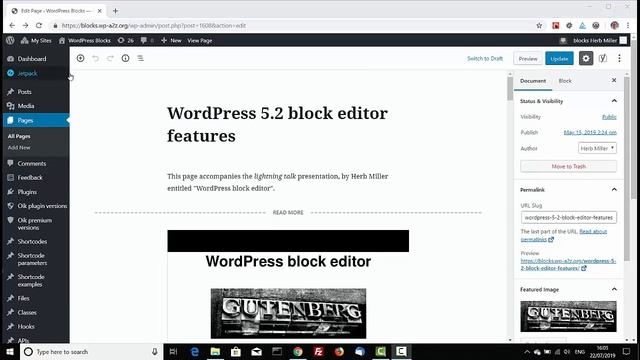Click All Pages submenu link
This screenshot has height=360, width=640.
19,136
